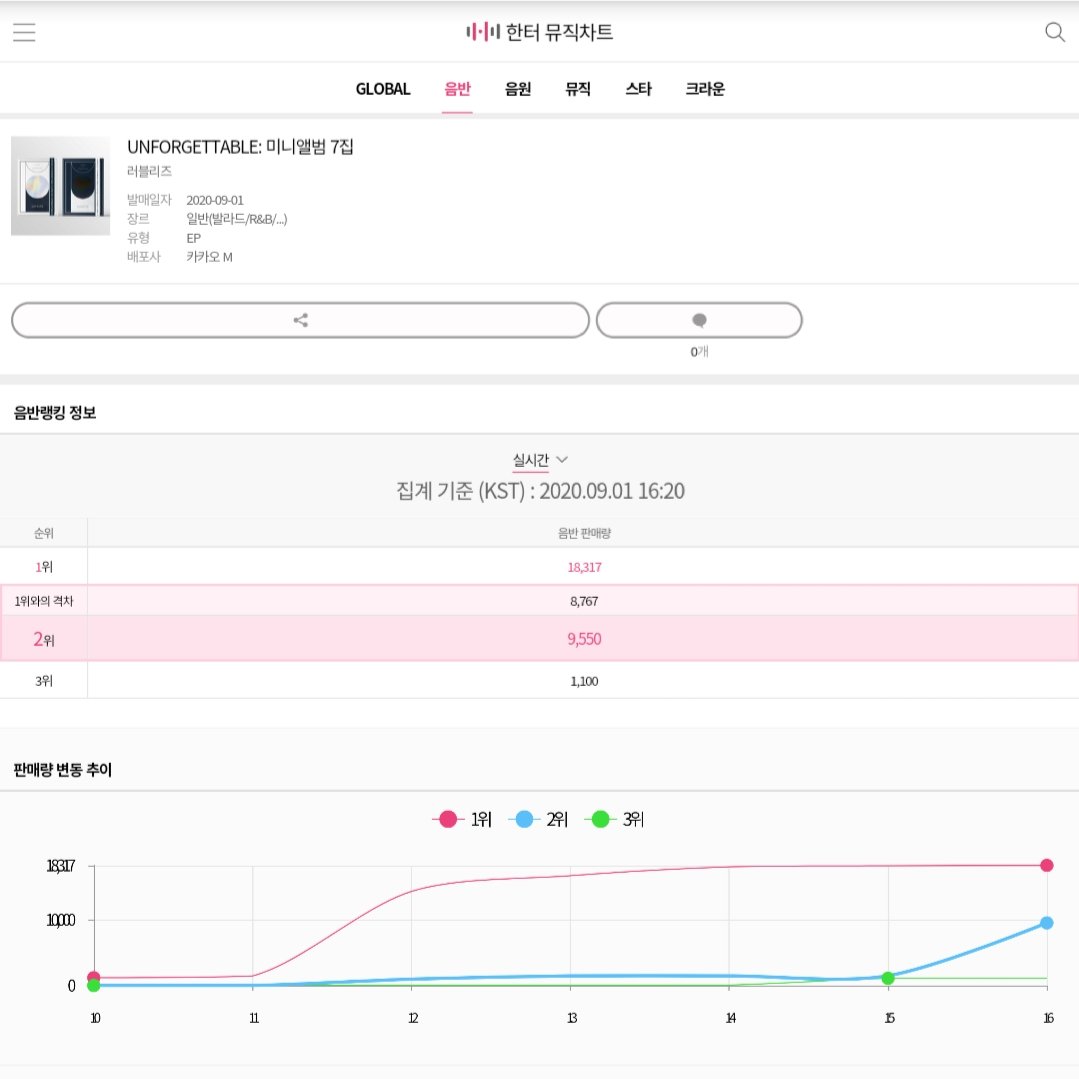Viewport: 1079px width, 1079px height.
Task: Click the 9,550 second-place sales figure
Action: (x=583, y=639)
